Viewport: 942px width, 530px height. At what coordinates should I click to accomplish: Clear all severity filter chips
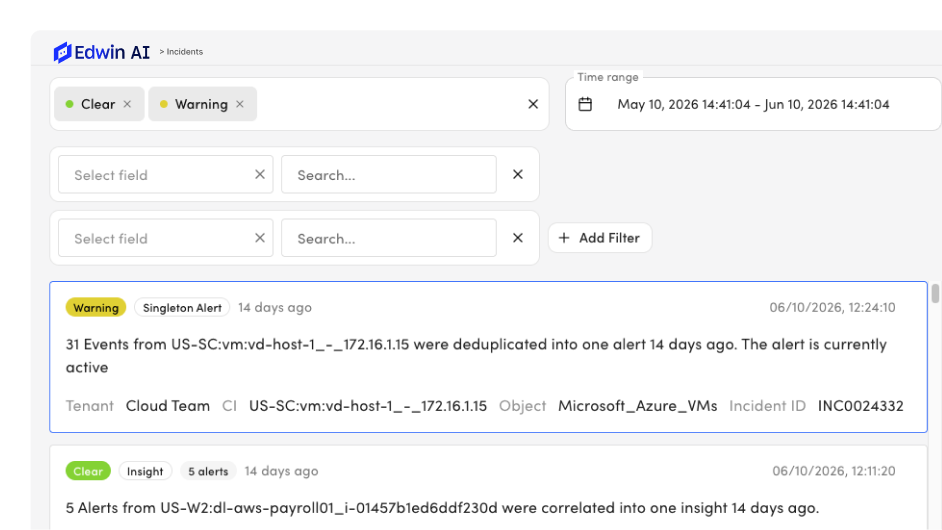click(x=533, y=104)
